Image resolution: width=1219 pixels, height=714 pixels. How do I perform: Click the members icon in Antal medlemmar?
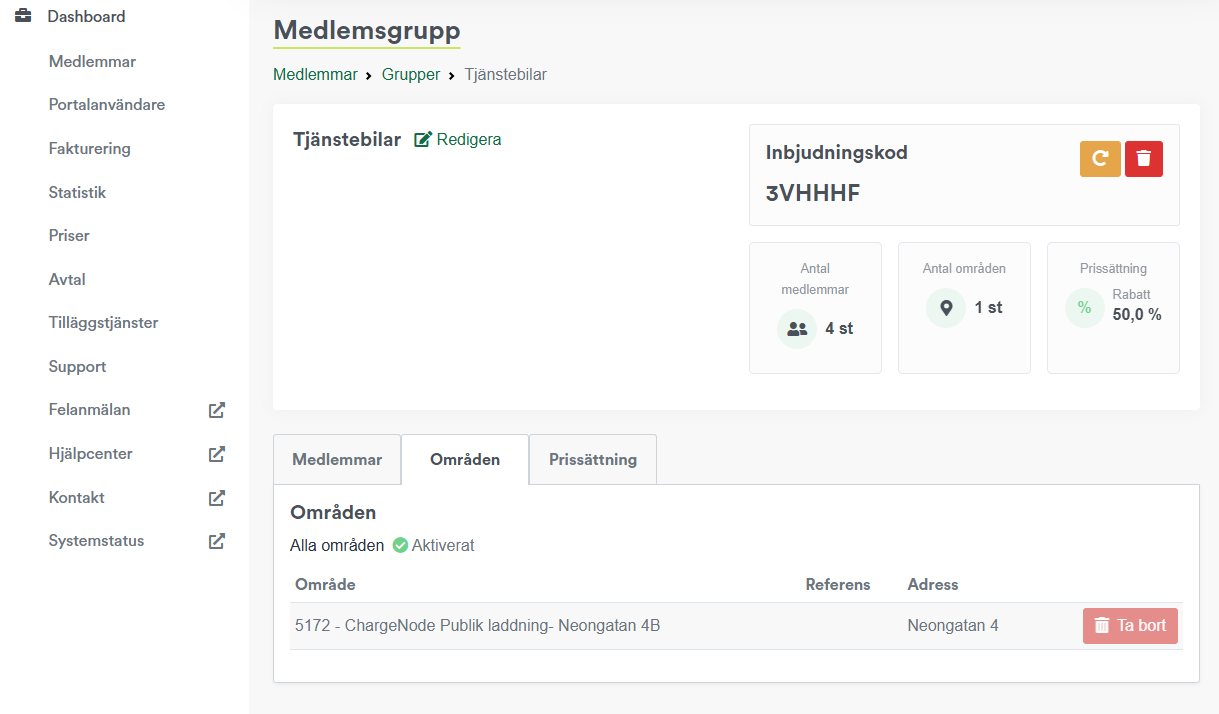point(797,329)
